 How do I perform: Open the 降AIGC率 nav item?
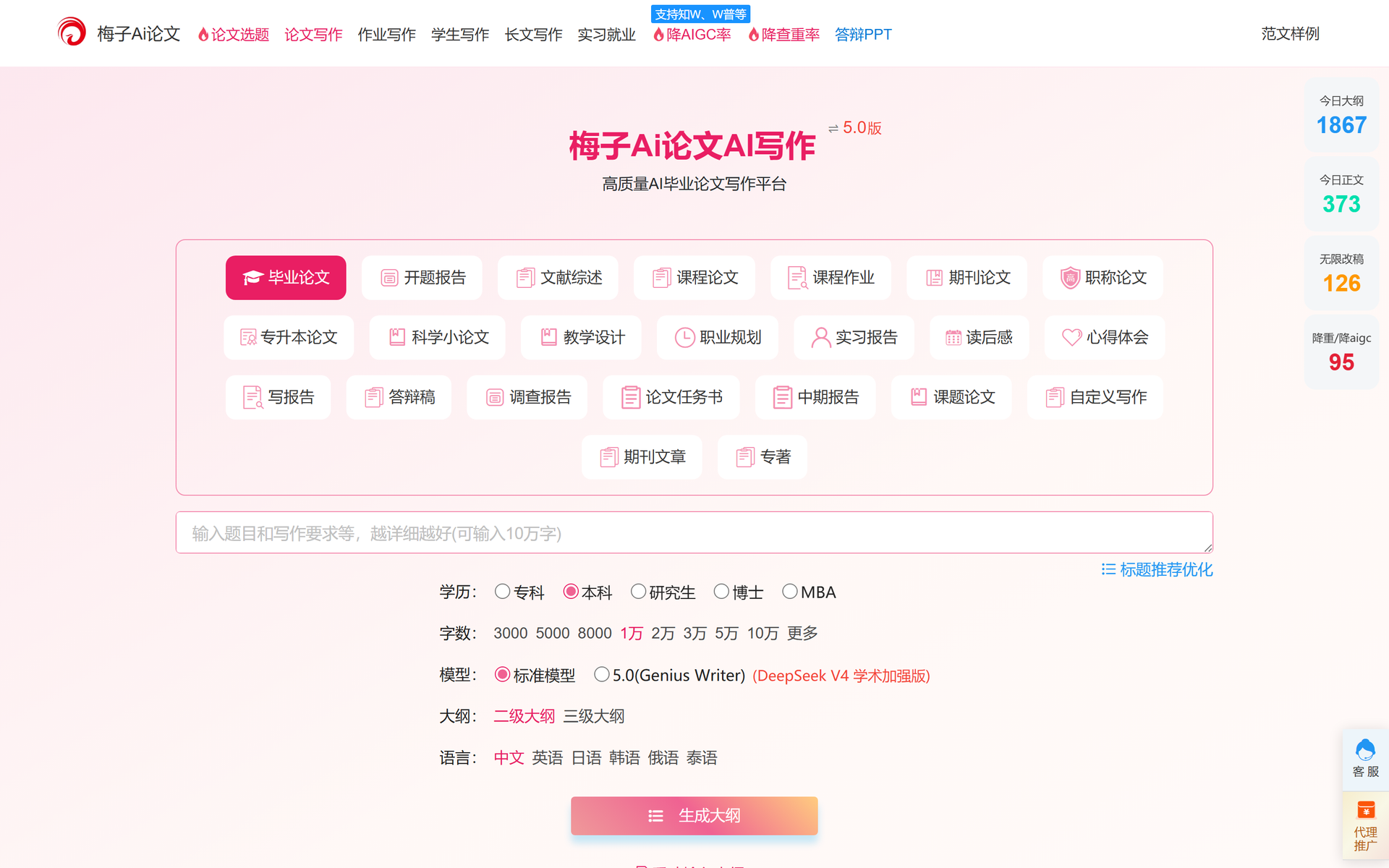click(692, 34)
